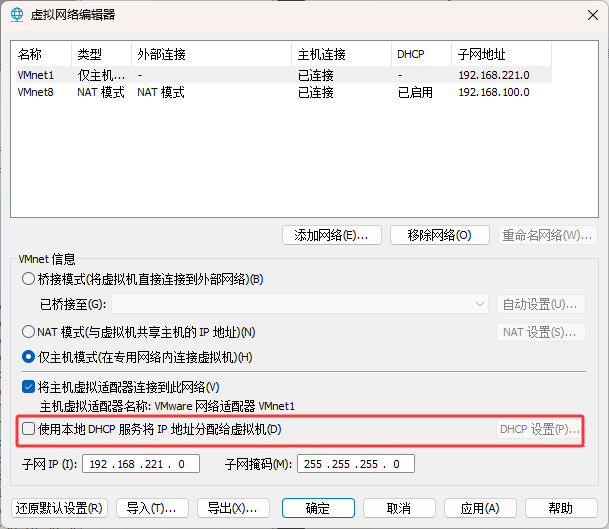Click NAT 模式 external connection cell of VMnet8
Screen dimensions: 609x529
click(161, 92)
